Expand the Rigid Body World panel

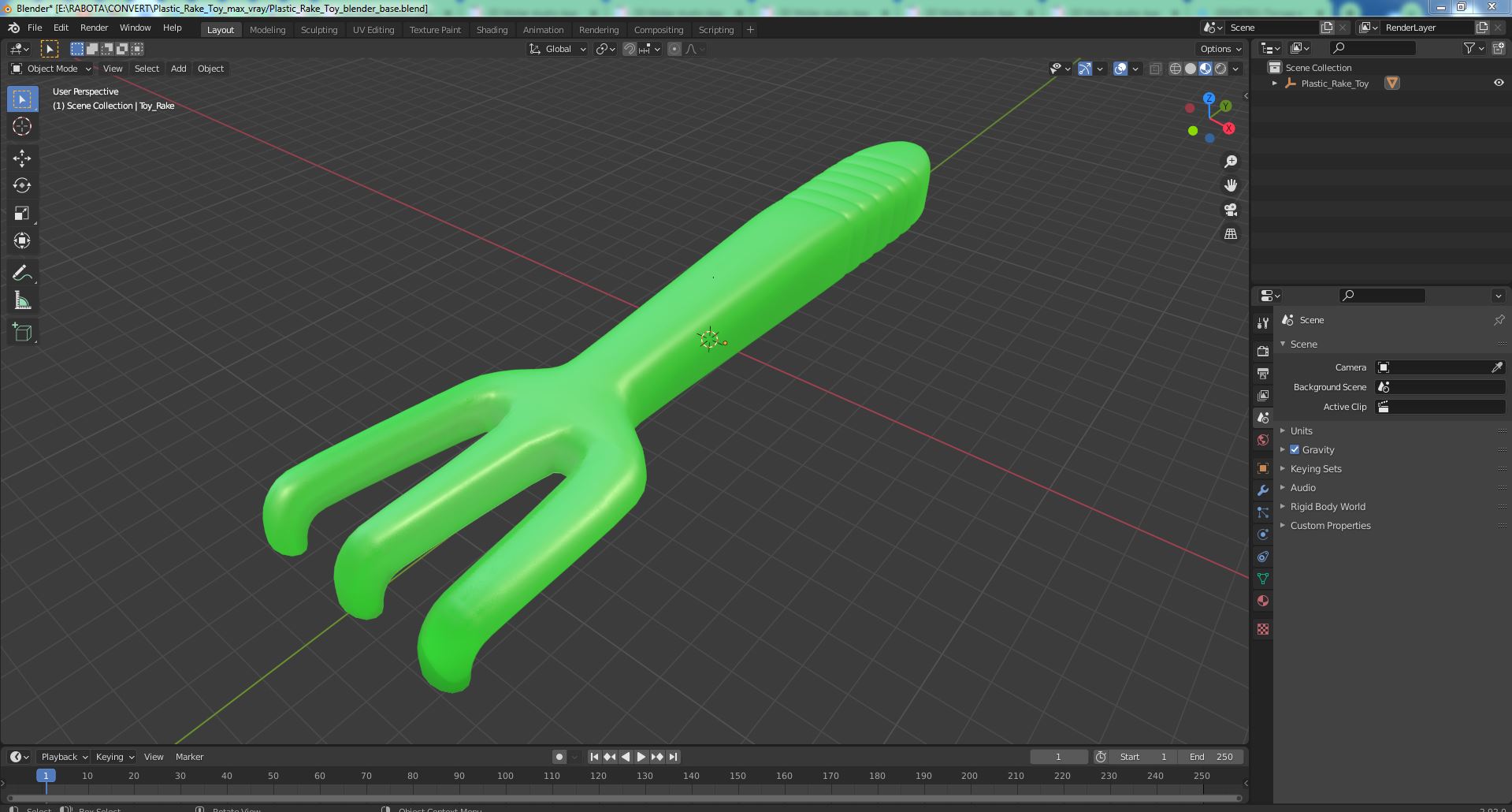pyautogui.click(x=1328, y=506)
